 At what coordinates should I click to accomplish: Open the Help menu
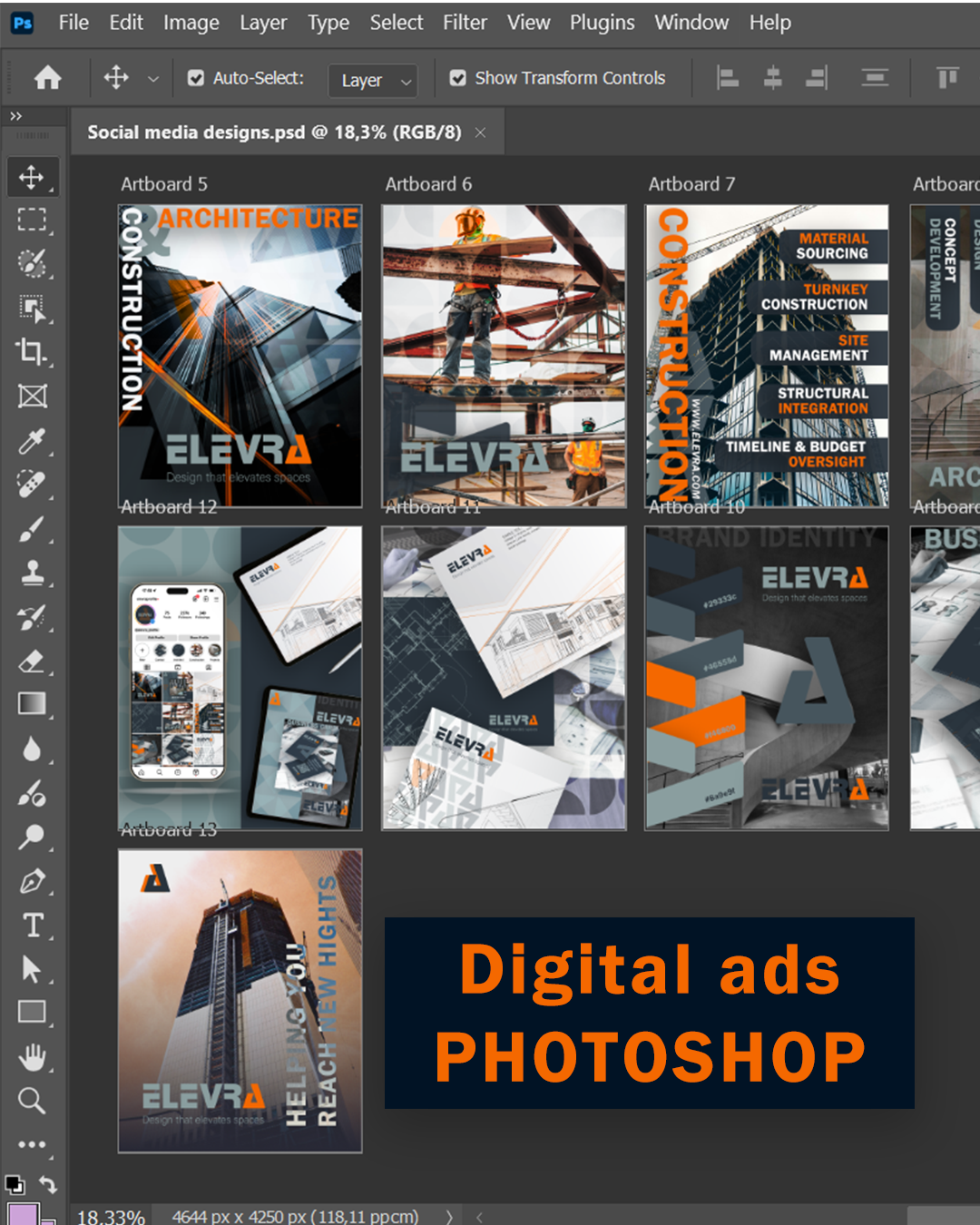click(770, 23)
